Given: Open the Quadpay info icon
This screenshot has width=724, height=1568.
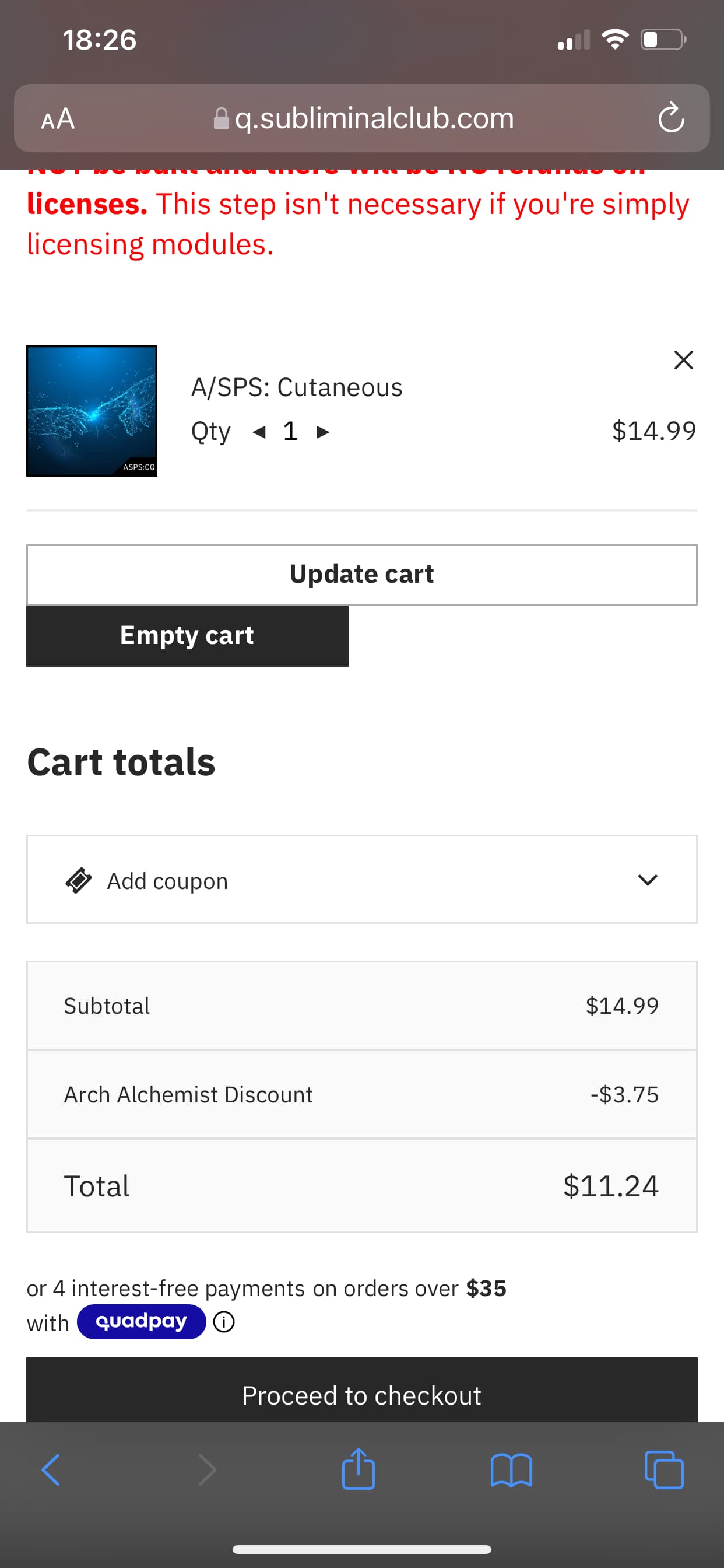Looking at the screenshot, I should click(x=224, y=1322).
